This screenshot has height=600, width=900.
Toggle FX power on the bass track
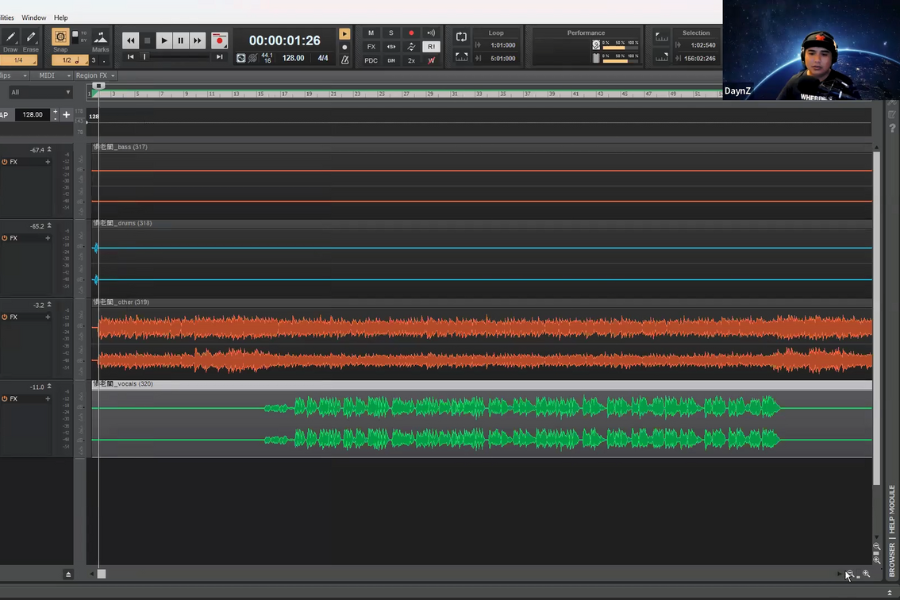(5, 162)
